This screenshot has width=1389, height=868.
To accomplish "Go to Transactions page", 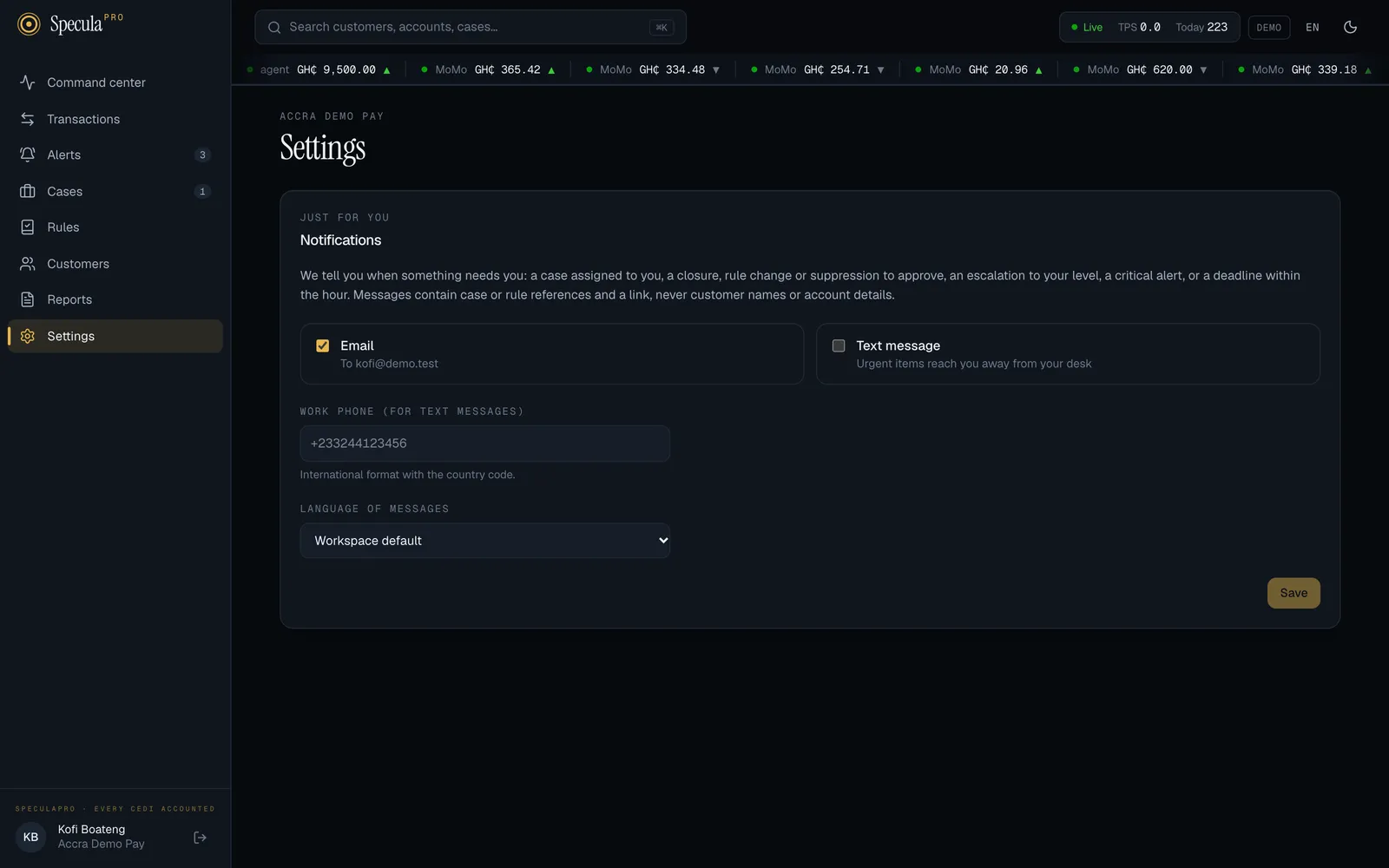I will (x=115, y=119).
